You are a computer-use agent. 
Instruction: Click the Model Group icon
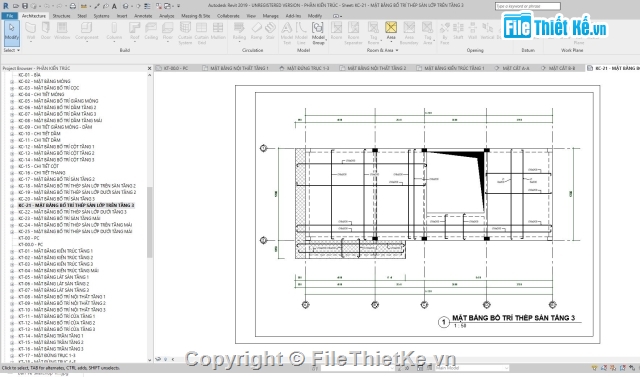tap(318, 33)
